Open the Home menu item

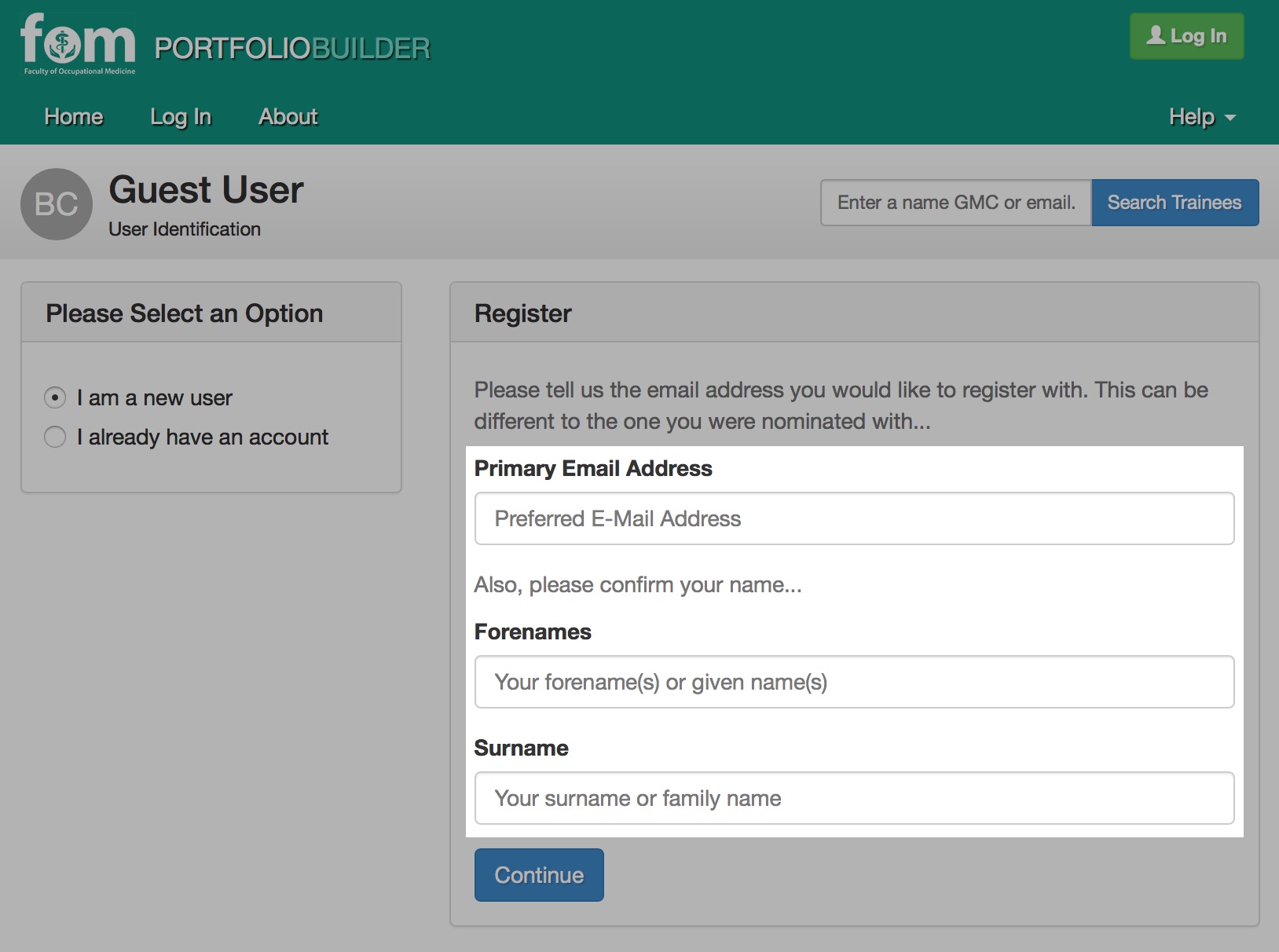[x=74, y=116]
